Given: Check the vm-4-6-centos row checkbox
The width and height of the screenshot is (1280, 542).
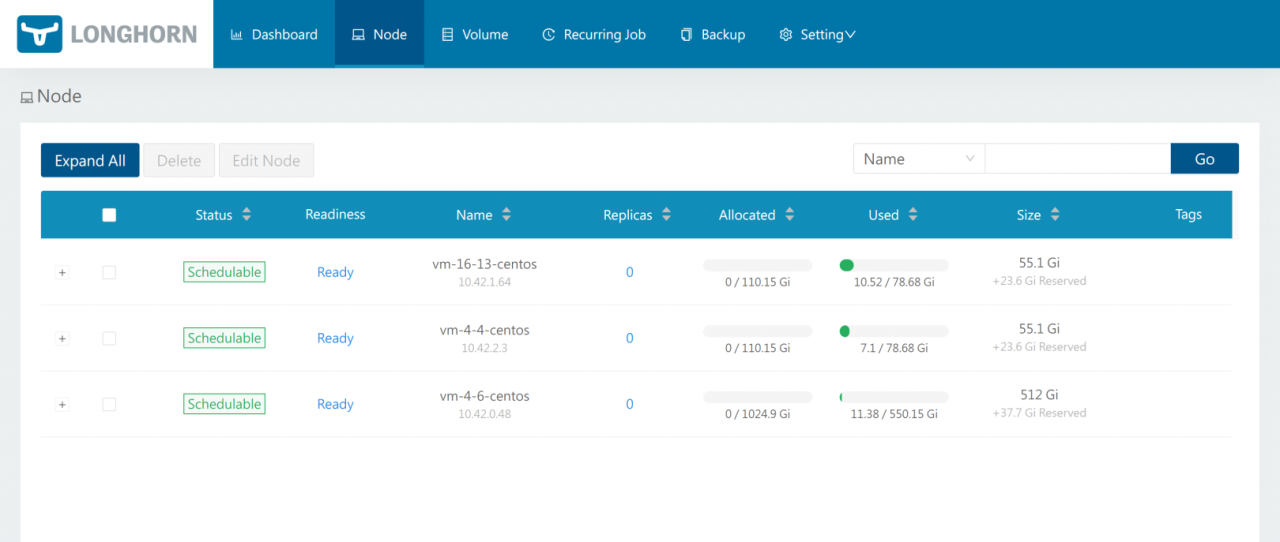Looking at the screenshot, I should (109, 405).
